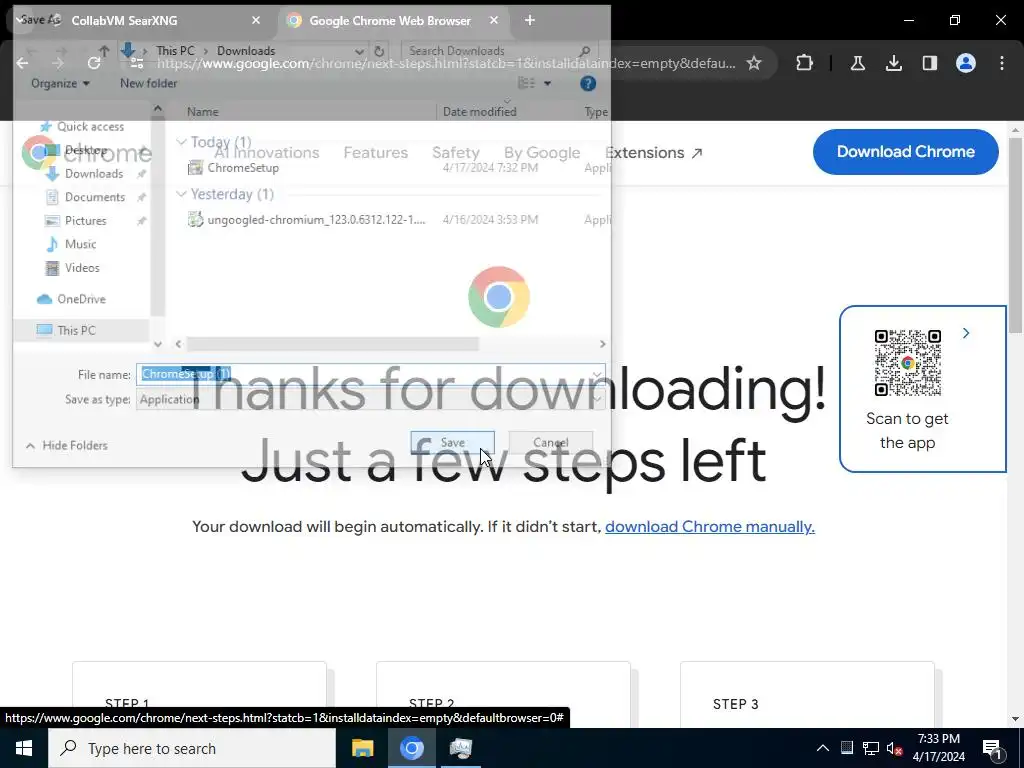Click the download Chrome manually link
The height and width of the screenshot is (768, 1024).
(709, 526)
